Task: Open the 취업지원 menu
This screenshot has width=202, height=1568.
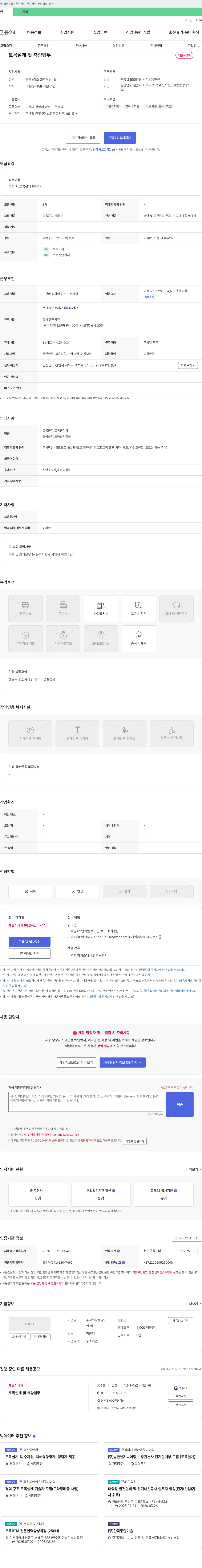Action: (67, 32)
